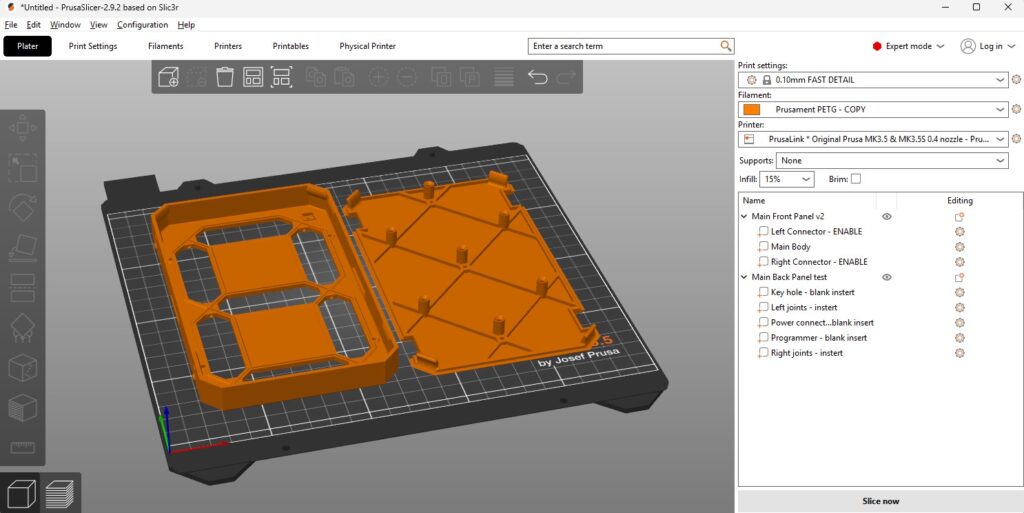Click the Remove instance minus circle icon
Viewport: 1024px width, 513px height.
coord(407,77)
